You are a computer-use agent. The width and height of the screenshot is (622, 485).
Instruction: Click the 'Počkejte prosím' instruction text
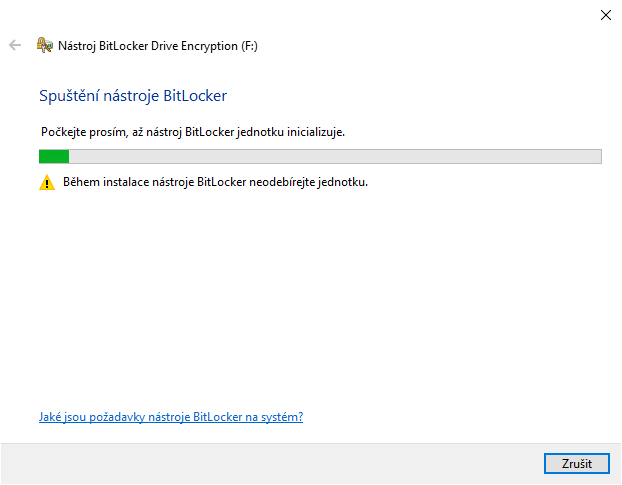pyautogui.click(x=193, y=132)
